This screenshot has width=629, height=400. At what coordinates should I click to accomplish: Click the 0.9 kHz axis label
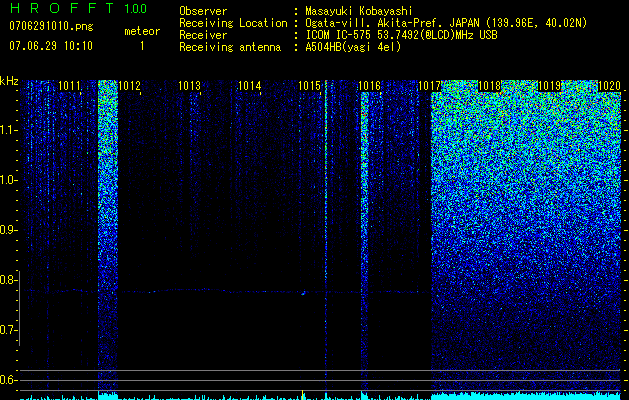[8, 230]
